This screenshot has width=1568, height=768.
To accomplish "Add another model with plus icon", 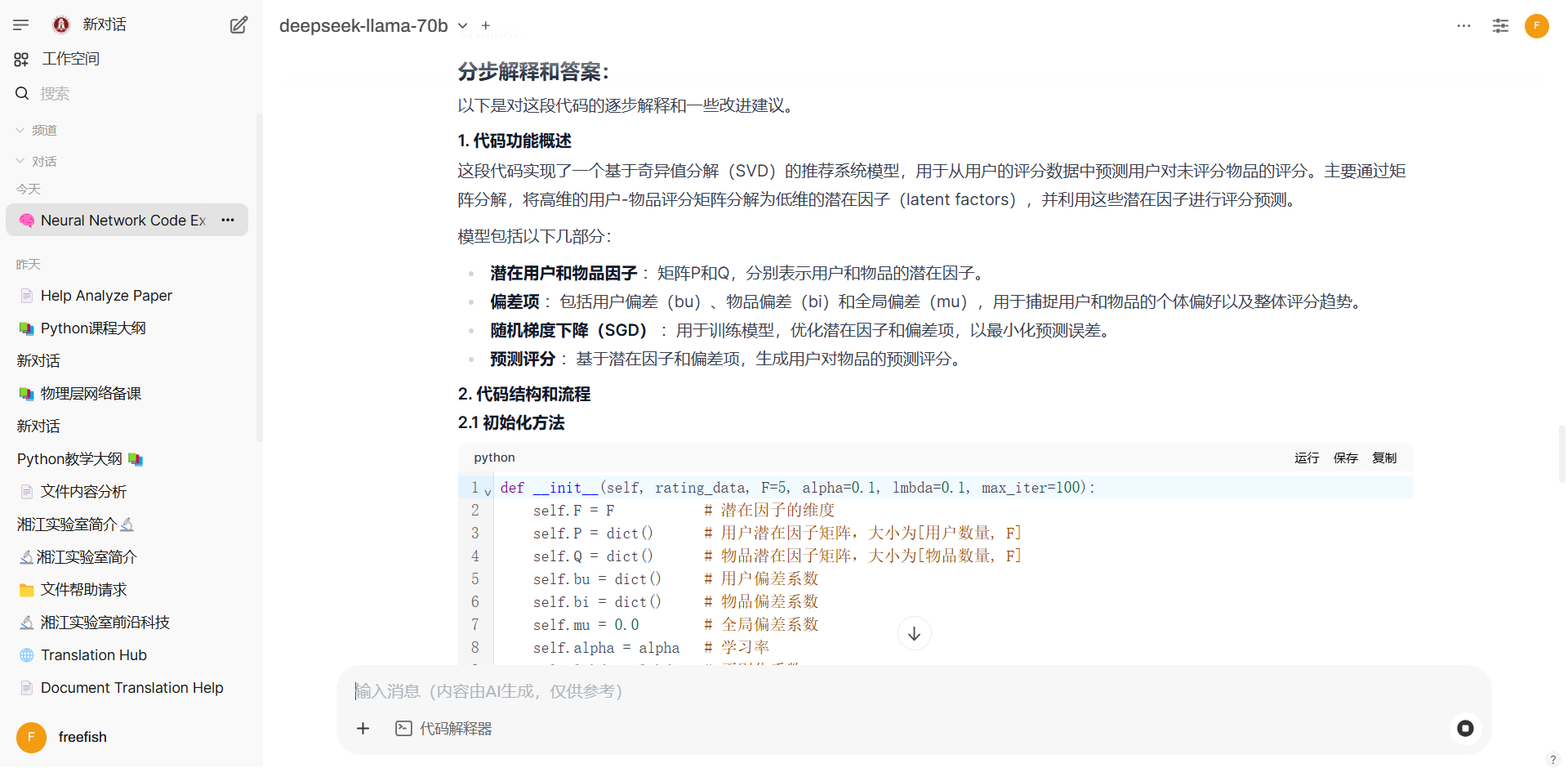I will (486, 26).
